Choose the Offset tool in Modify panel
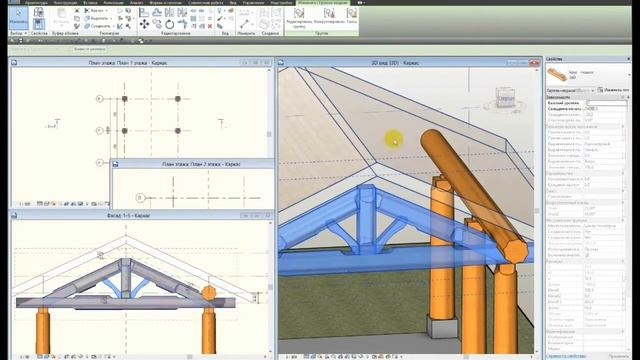640x360 pixels. point(157,12)
